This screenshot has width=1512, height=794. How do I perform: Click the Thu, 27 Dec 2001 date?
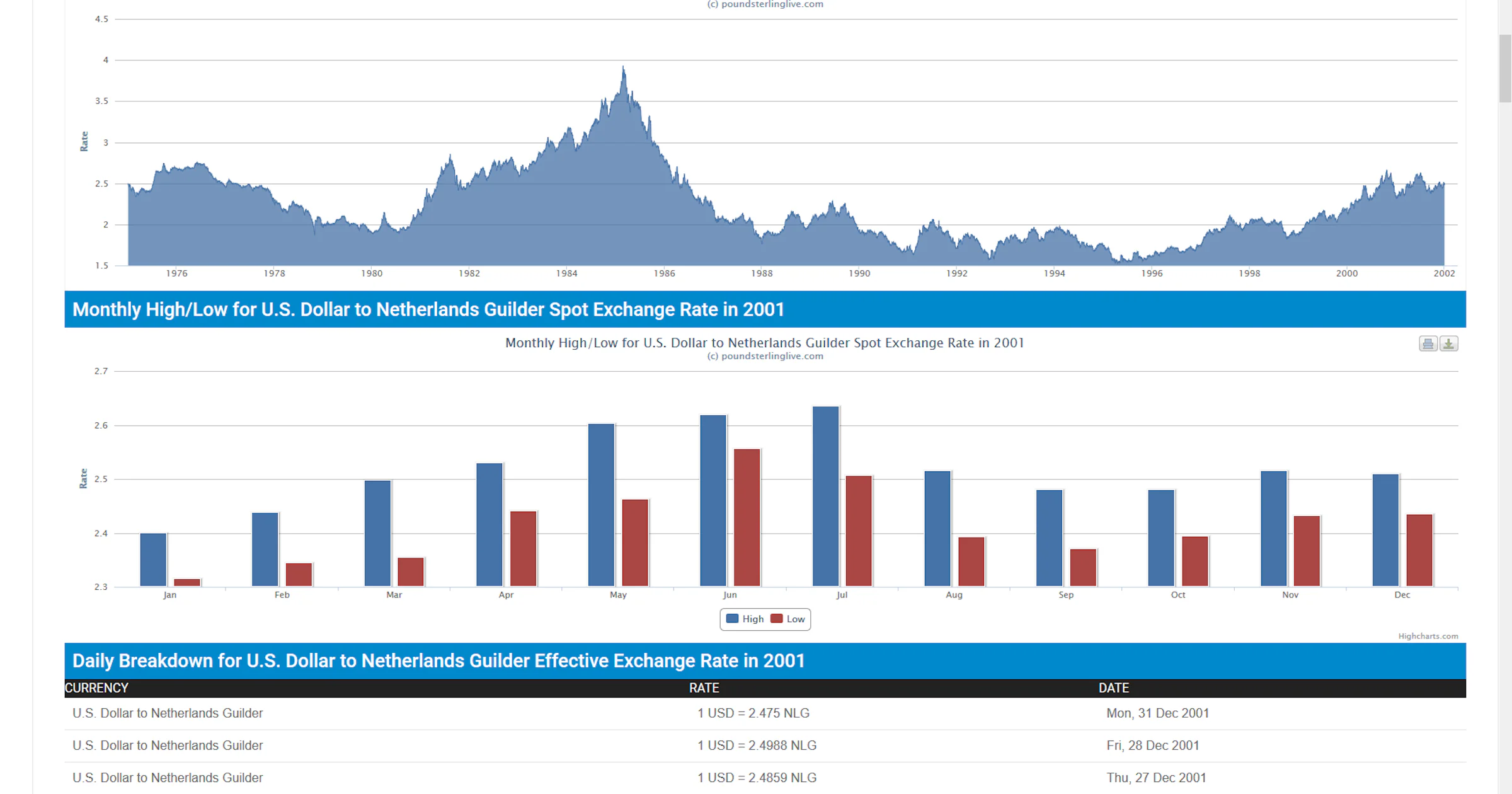click(x=1156, y=778)
